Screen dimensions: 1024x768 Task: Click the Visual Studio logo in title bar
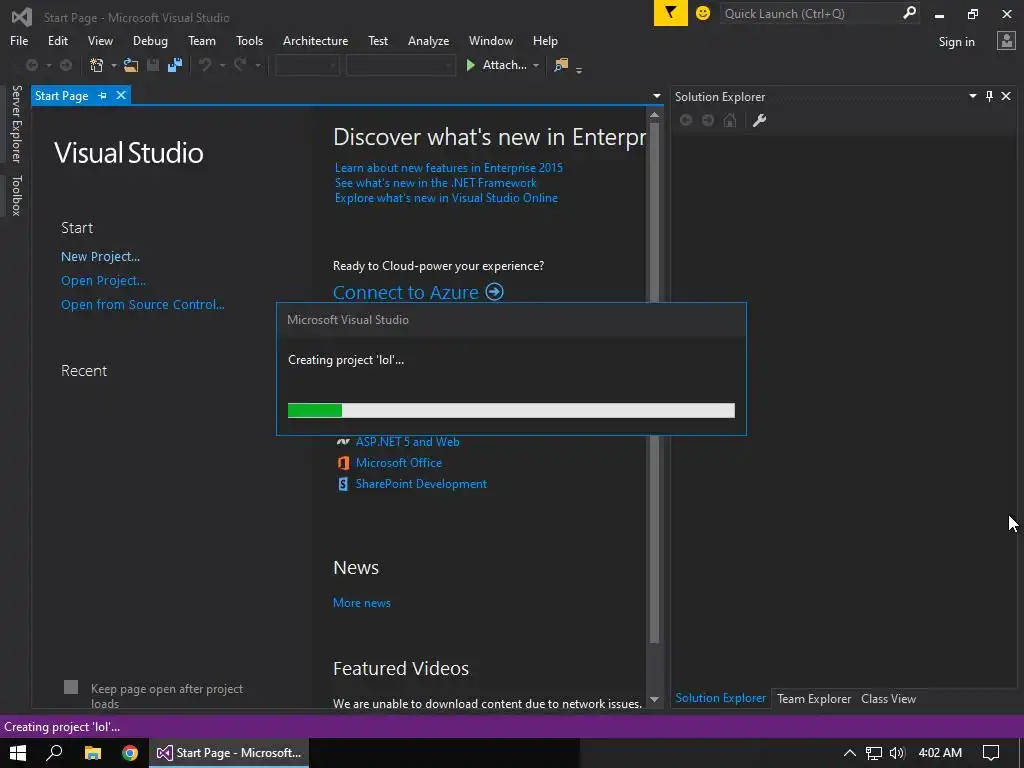(22, 17)
